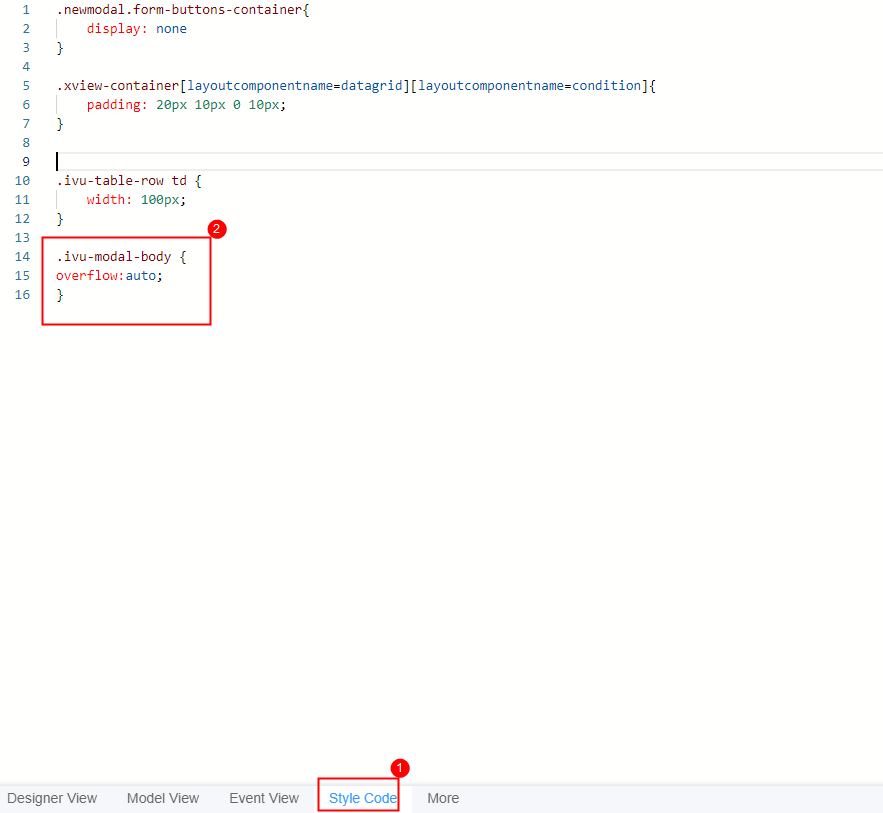The height and width of the screenshot is (813, 883).
Task: Click line number 5 in gutter
Action: click(26, 86)
